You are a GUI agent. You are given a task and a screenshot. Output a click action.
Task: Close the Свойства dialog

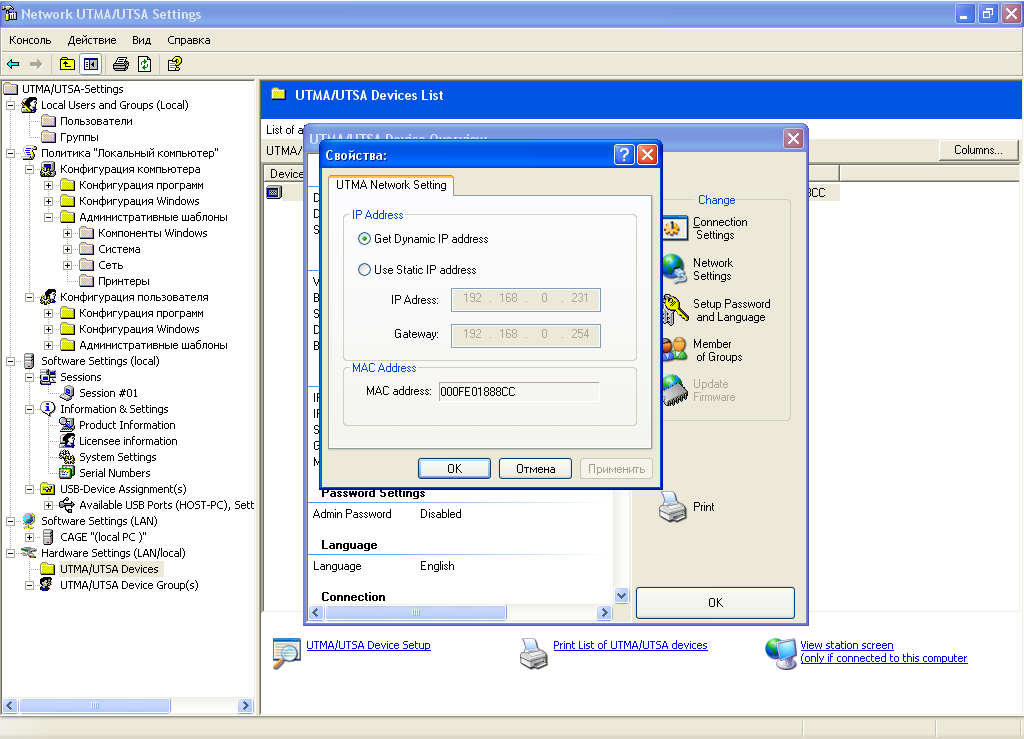[647, 155]
